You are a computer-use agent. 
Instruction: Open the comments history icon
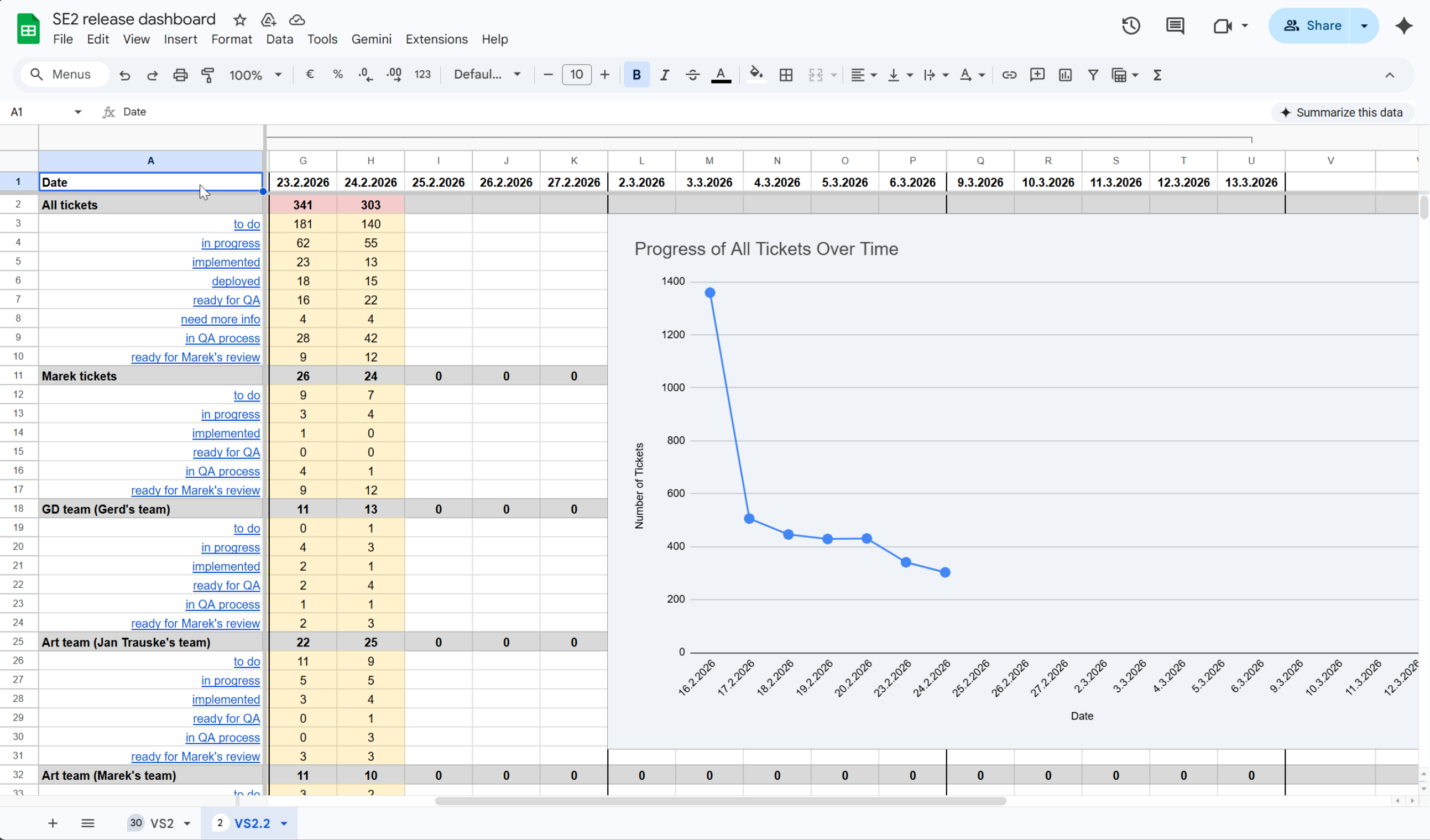pos(1174,25)
